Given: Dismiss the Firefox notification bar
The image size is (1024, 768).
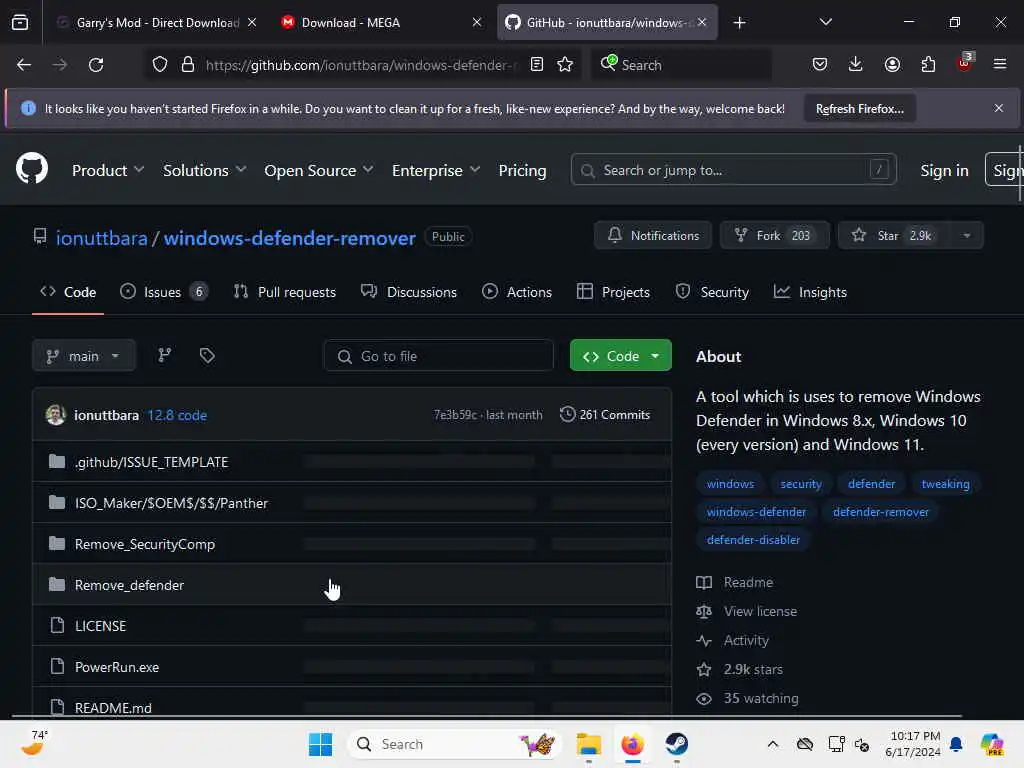Looking at the screenshot, I should (999, 108).
